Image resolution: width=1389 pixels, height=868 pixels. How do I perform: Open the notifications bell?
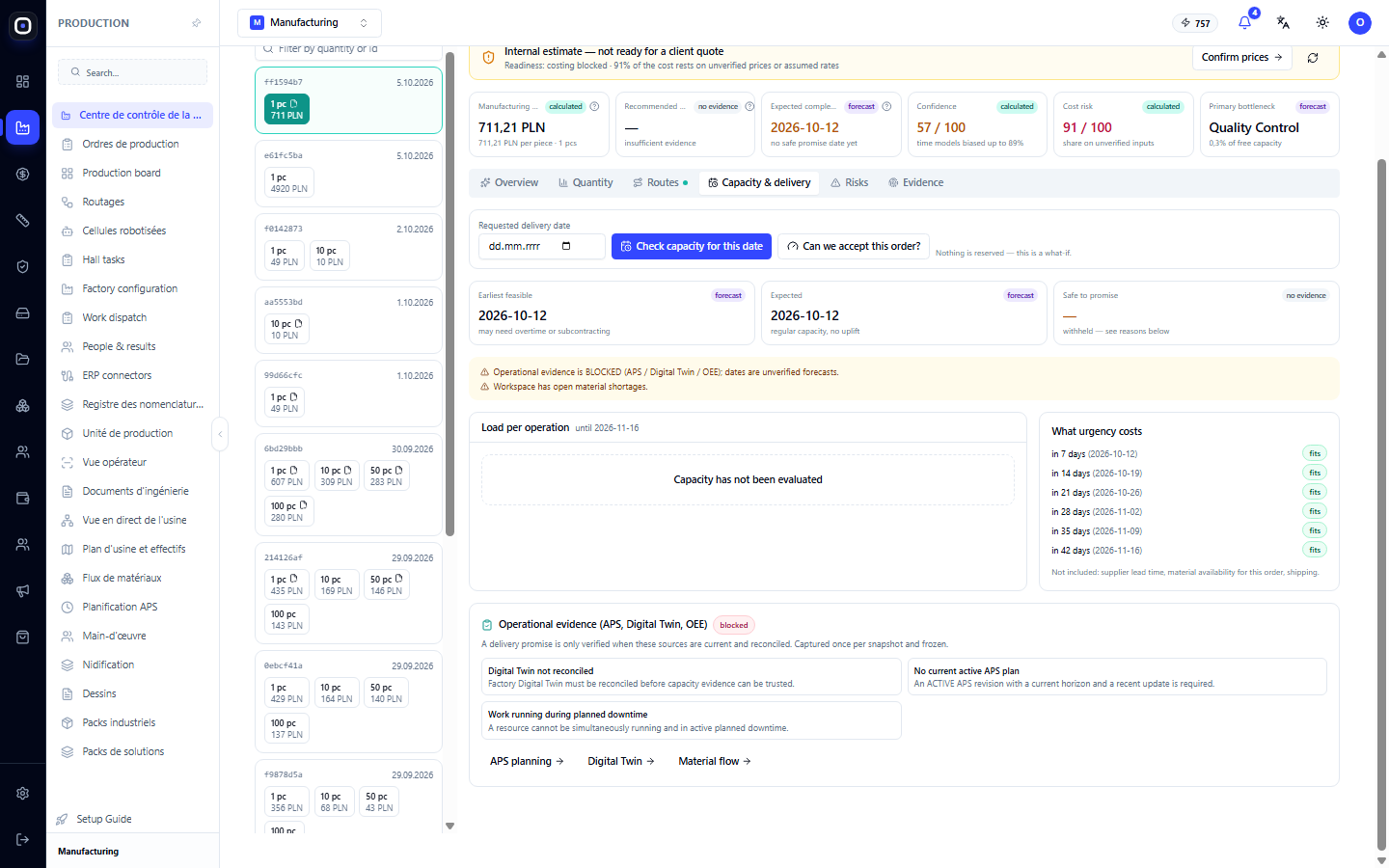1244,22
